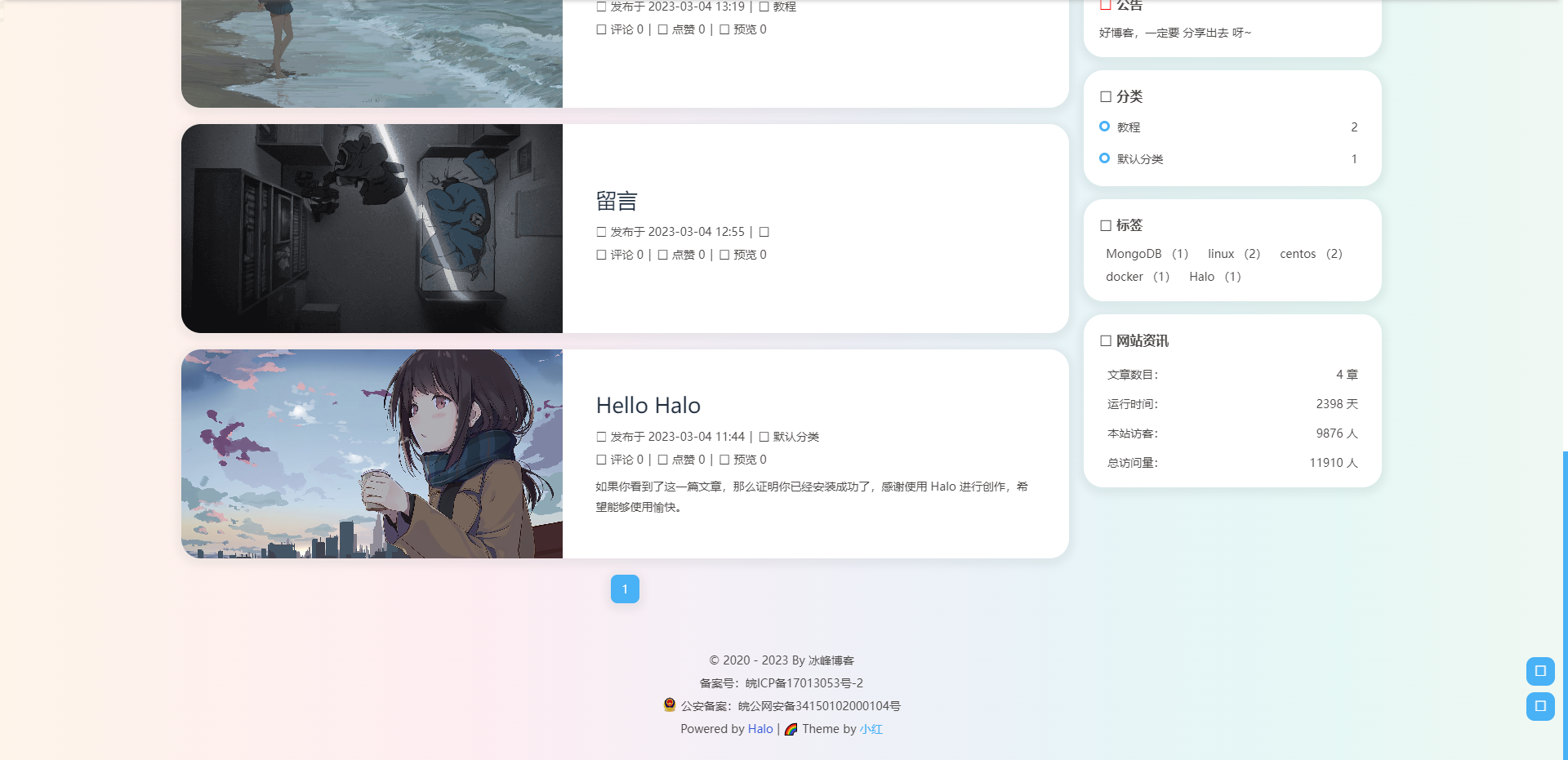Select the 教程 category radio button
Screen dimensions: 1568x760
click(x=1105, y=127)
